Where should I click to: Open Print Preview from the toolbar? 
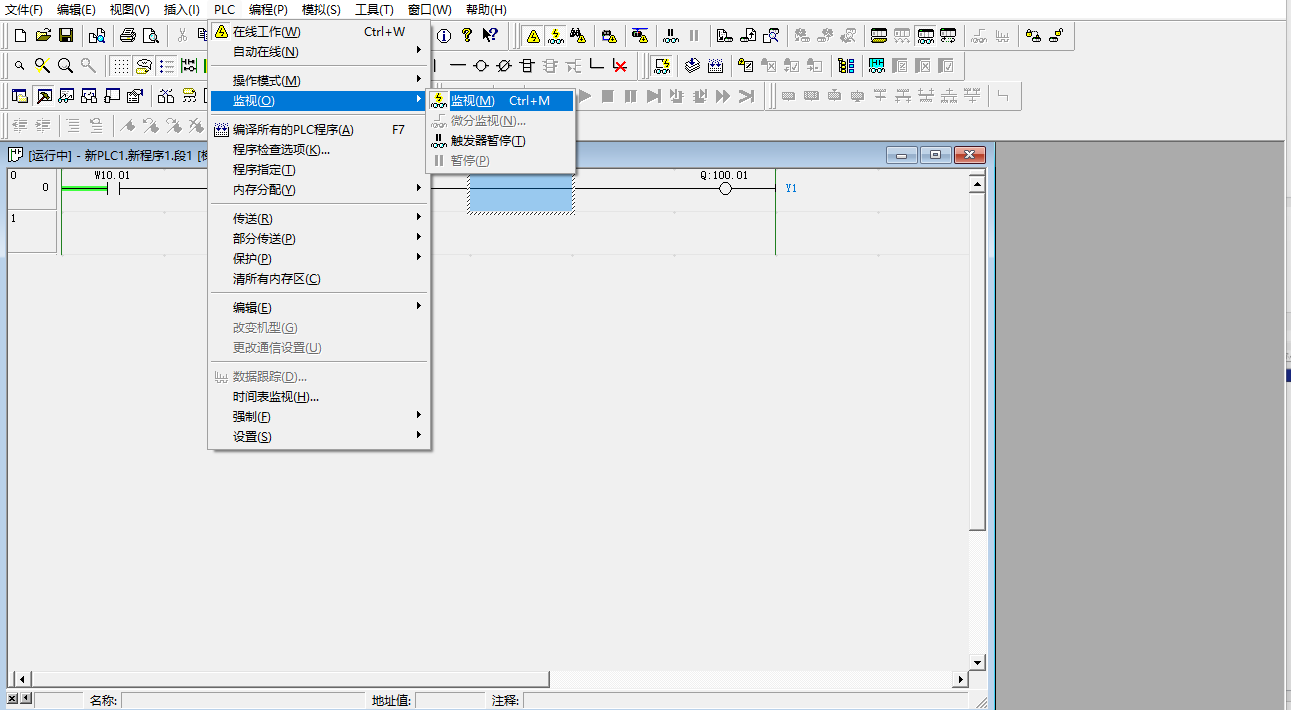(x=150, y=36)
